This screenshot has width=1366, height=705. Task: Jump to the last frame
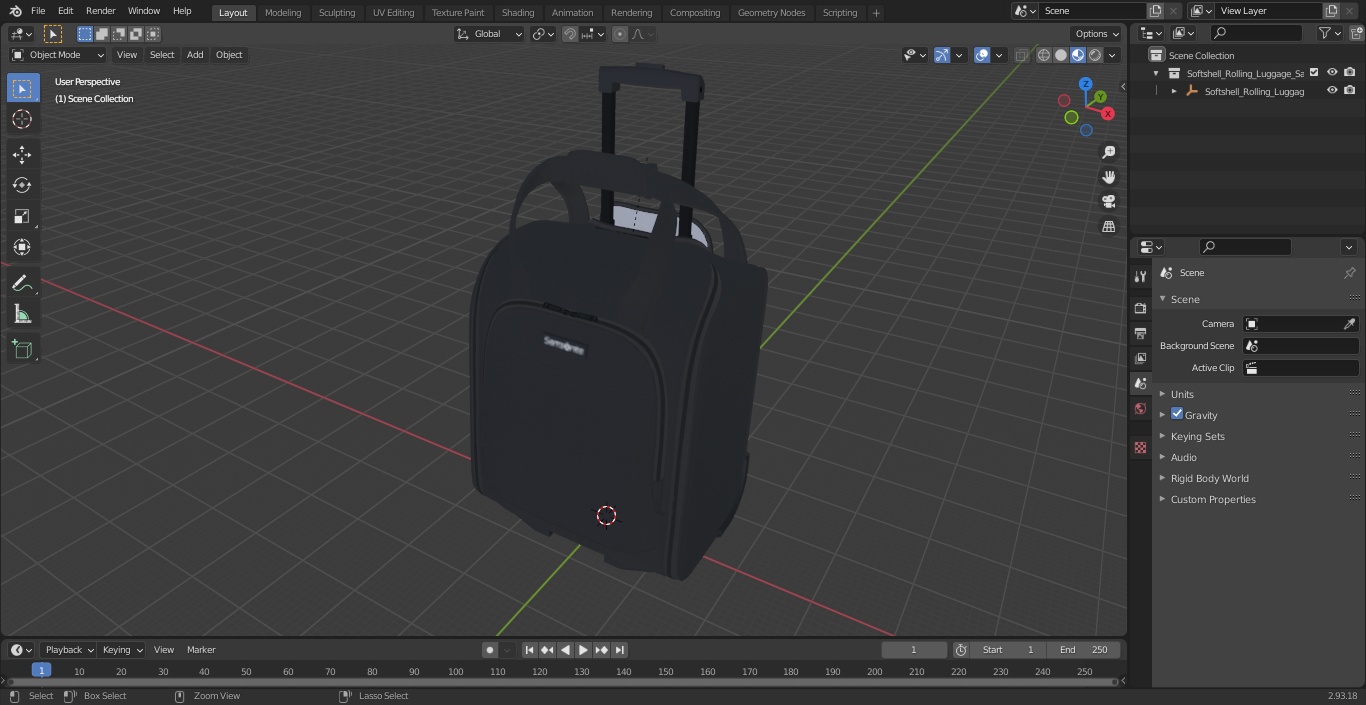pyautogui.click(x=620, y=650)
